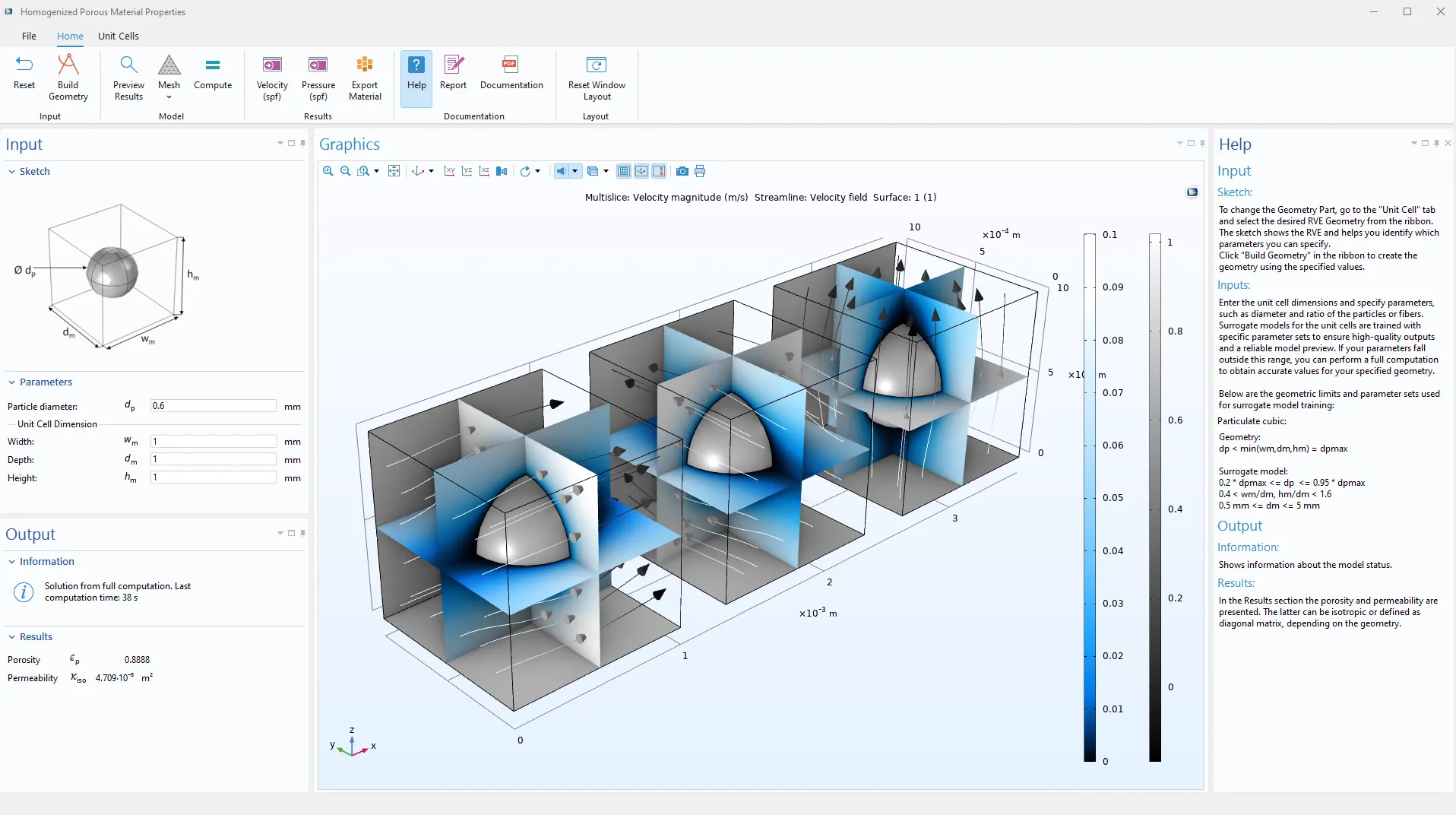The image size is (1456, 815).
Task: Click the Zoom Extents icon
Action: click(x=394, y=171)
